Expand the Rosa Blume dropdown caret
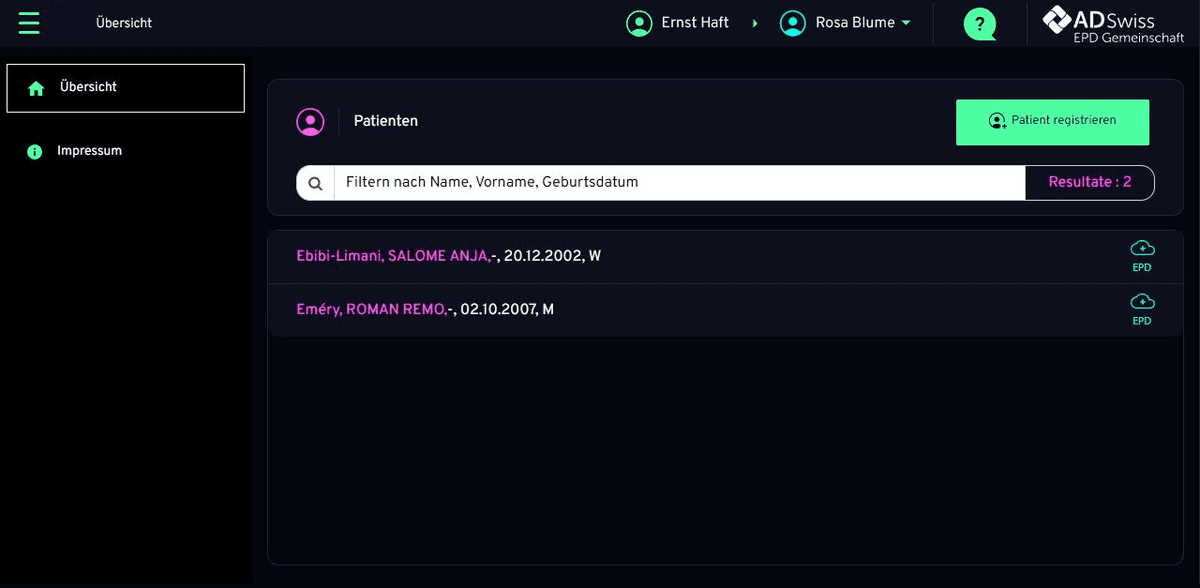Image resolution: width=1200 pixels, height=588 pixels. [906, 23]
